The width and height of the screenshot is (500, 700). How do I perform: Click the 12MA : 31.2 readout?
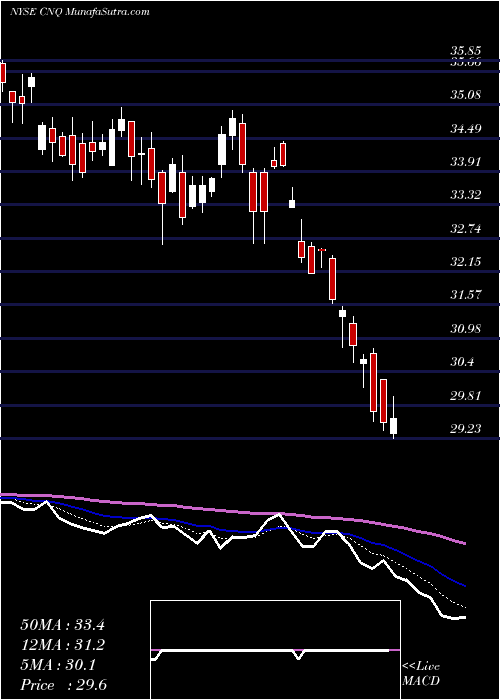62,645
